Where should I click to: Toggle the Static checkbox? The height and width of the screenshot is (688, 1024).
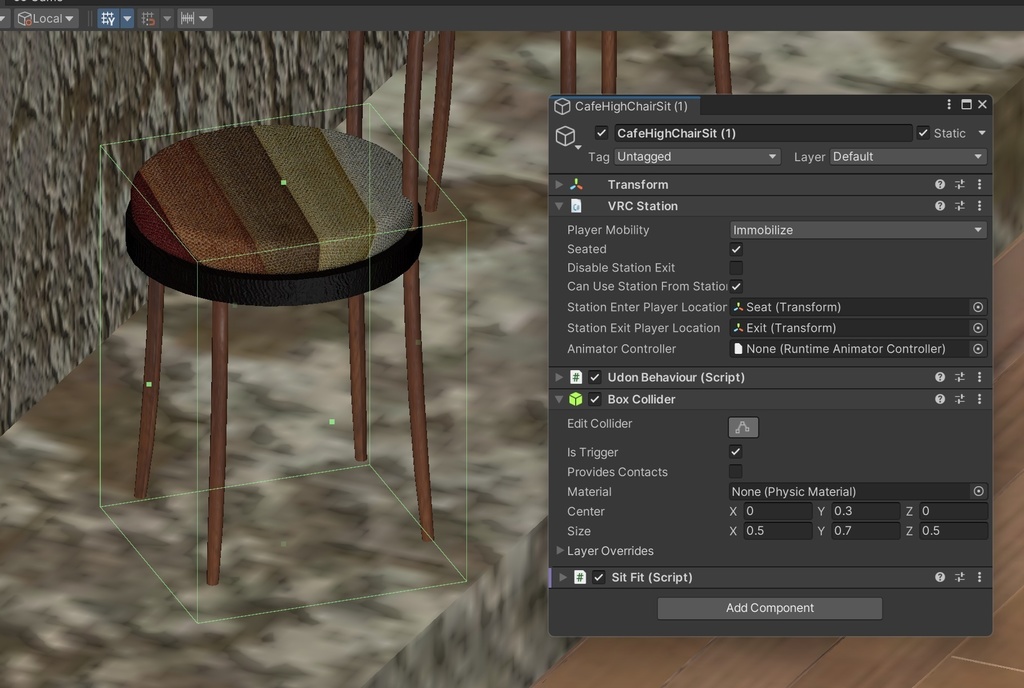click(x=922, y=132)
